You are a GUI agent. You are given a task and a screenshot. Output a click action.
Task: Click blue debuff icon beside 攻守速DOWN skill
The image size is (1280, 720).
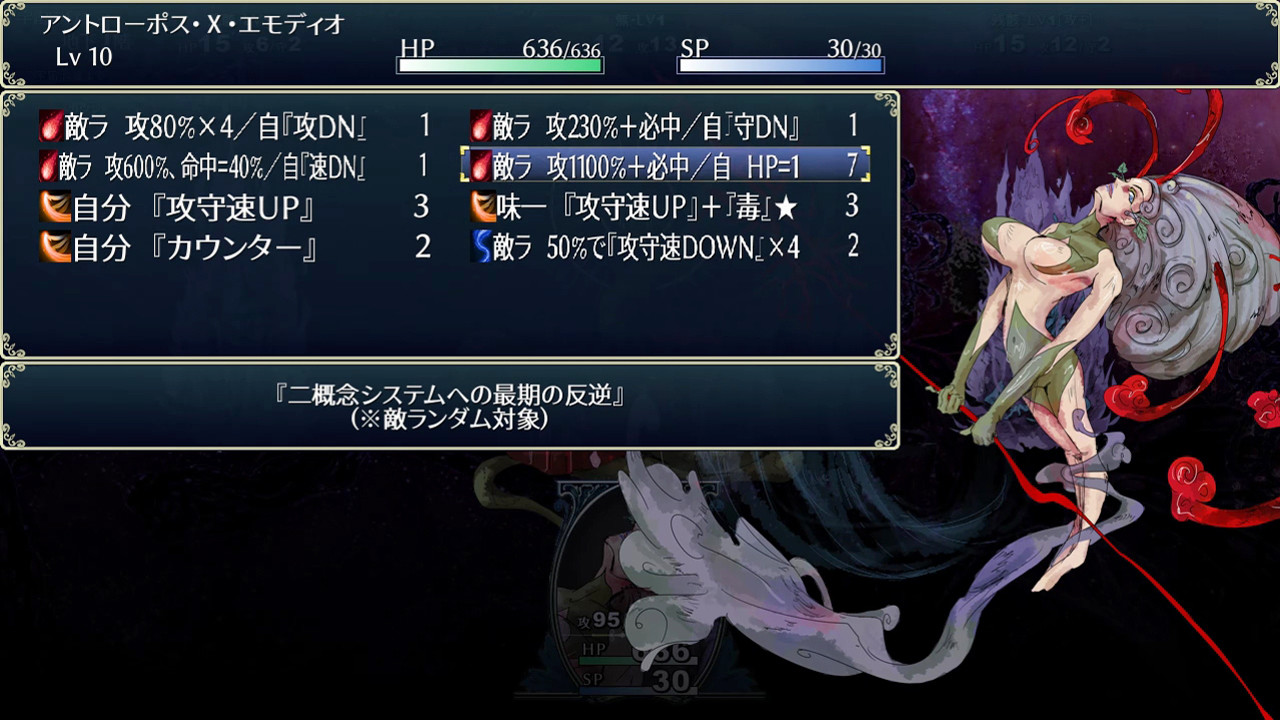(x=481, y=247)
